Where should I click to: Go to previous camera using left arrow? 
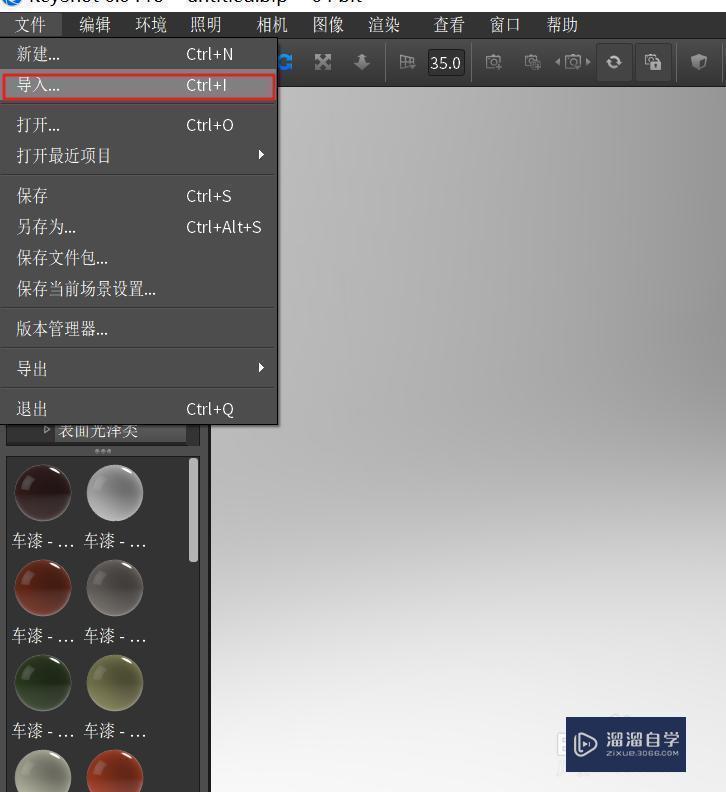[558, 62]
